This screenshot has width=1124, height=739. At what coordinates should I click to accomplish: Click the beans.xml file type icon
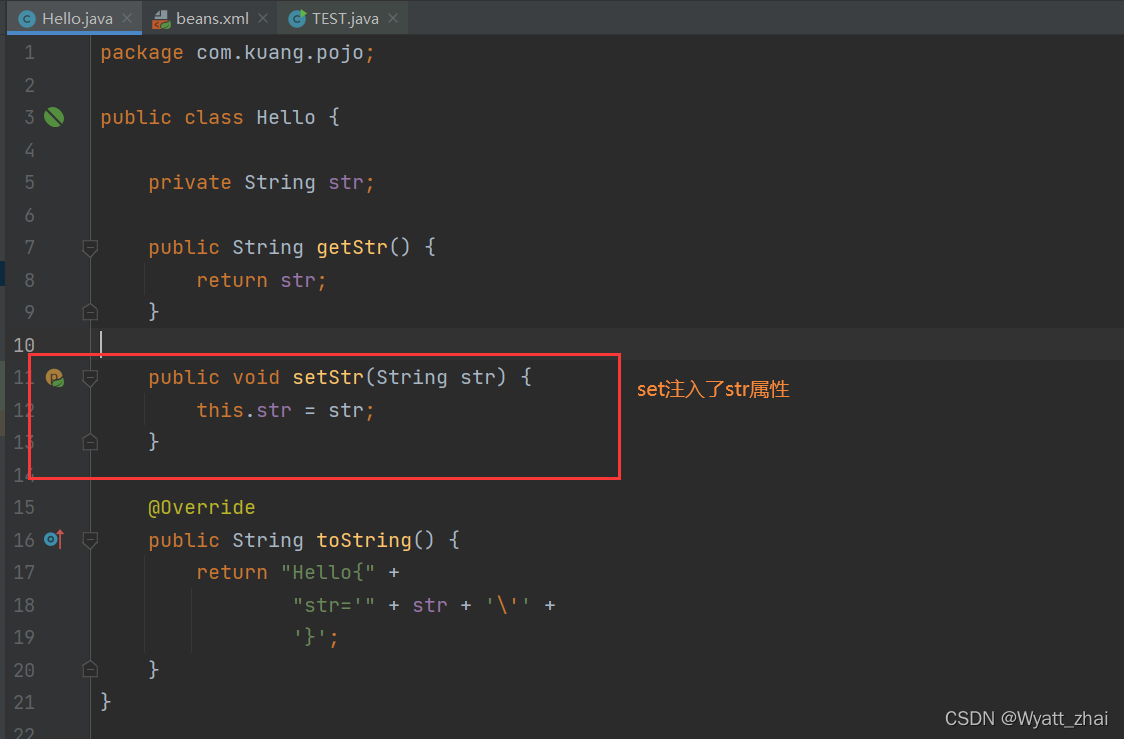[161, 19]
